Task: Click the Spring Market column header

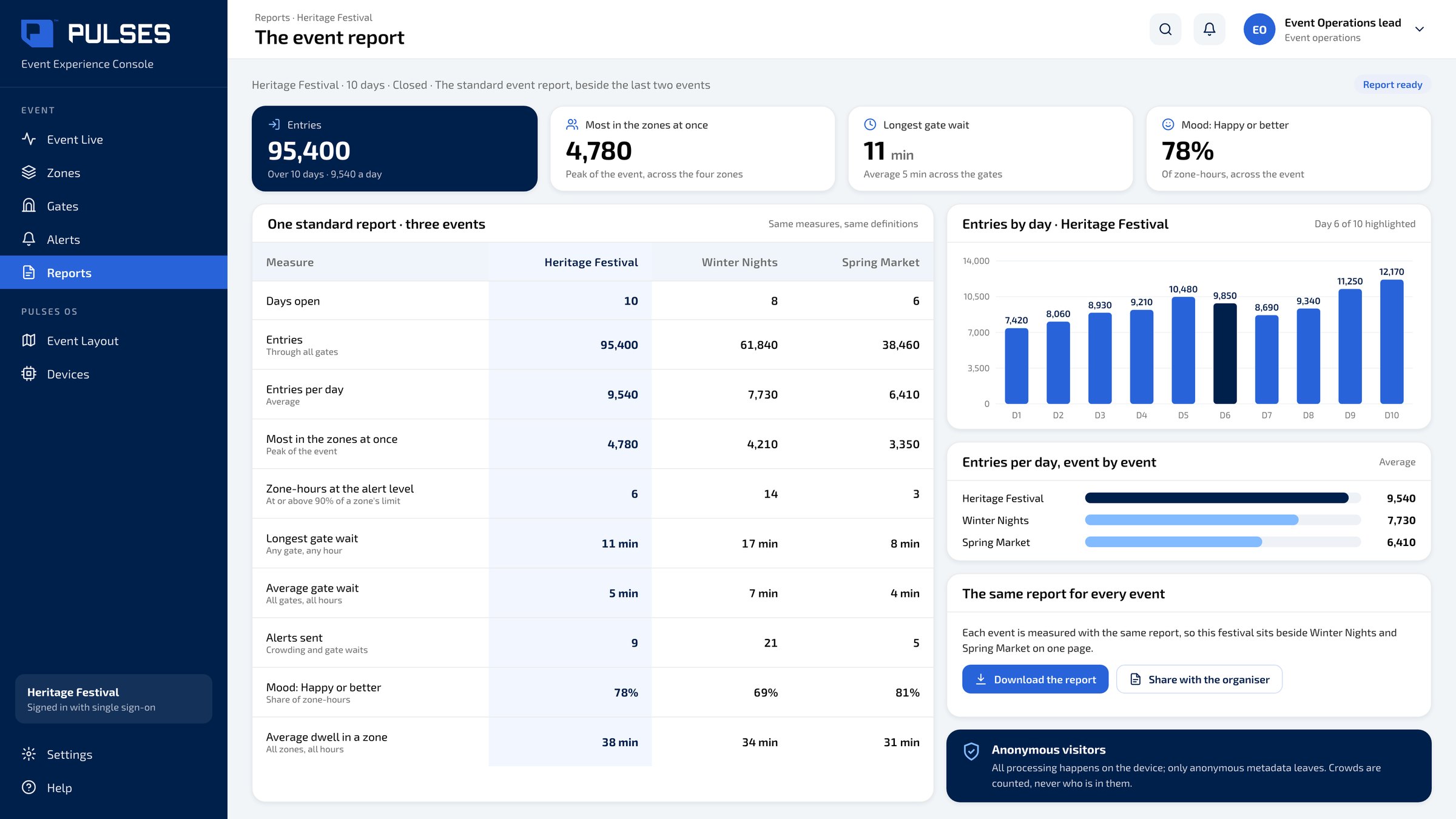Action: pyautogui.click(x=880, y=262)
